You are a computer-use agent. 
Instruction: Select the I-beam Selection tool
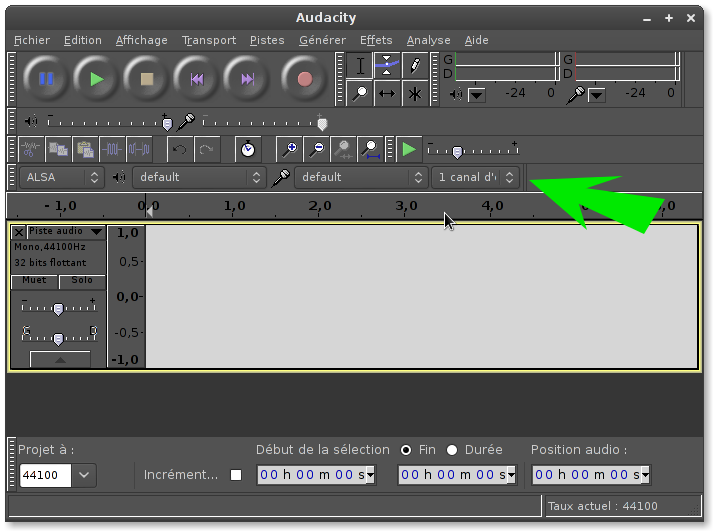360,66
